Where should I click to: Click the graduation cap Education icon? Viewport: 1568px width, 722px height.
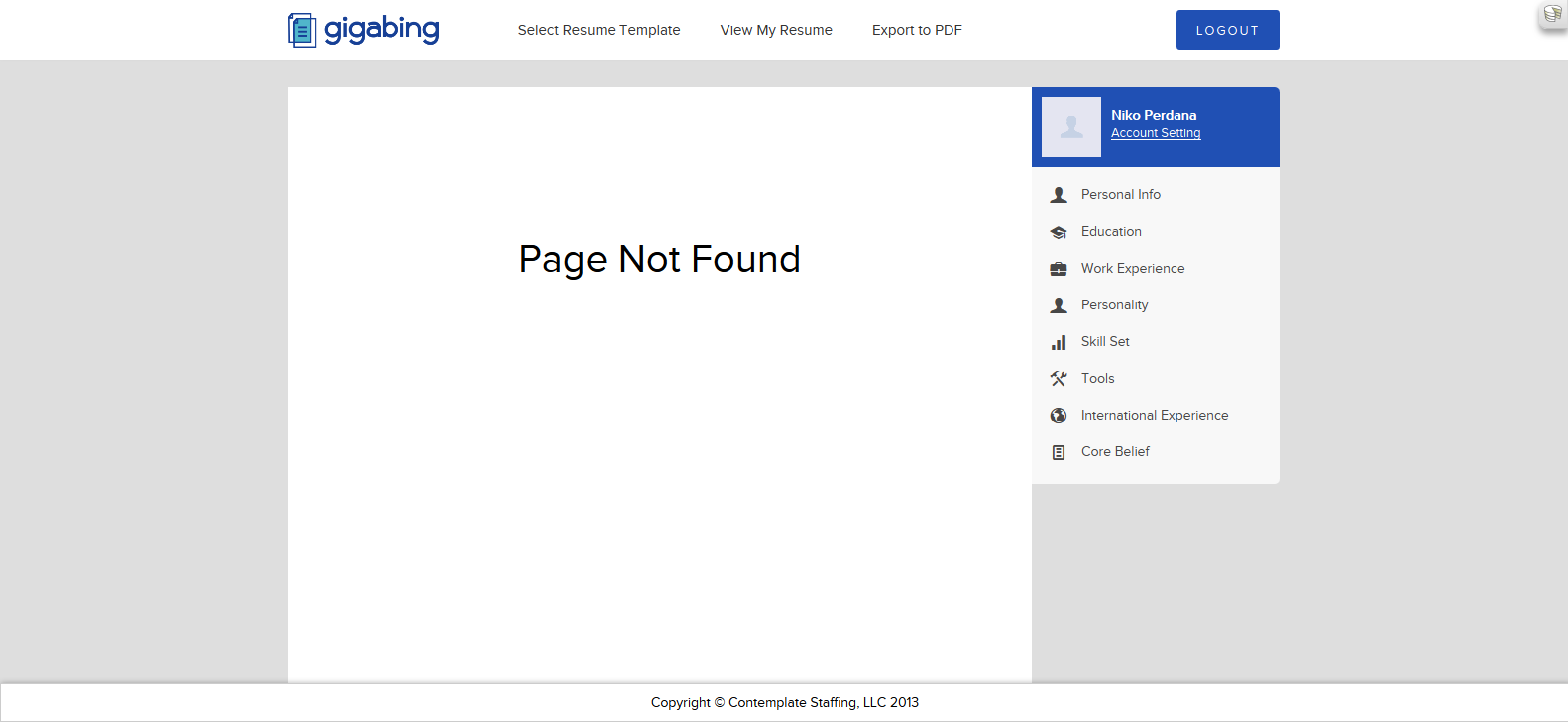[1059, 232]
